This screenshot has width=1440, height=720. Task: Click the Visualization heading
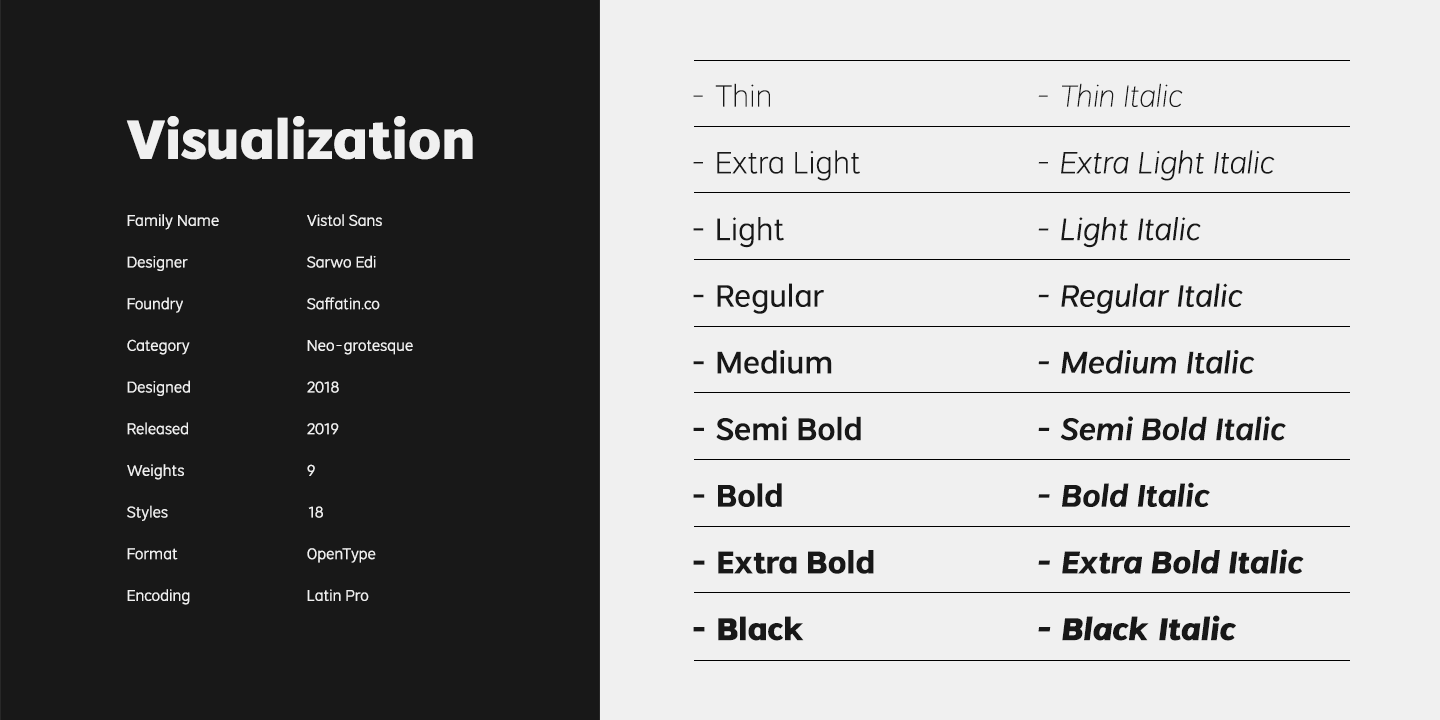[x=300, y=139]
